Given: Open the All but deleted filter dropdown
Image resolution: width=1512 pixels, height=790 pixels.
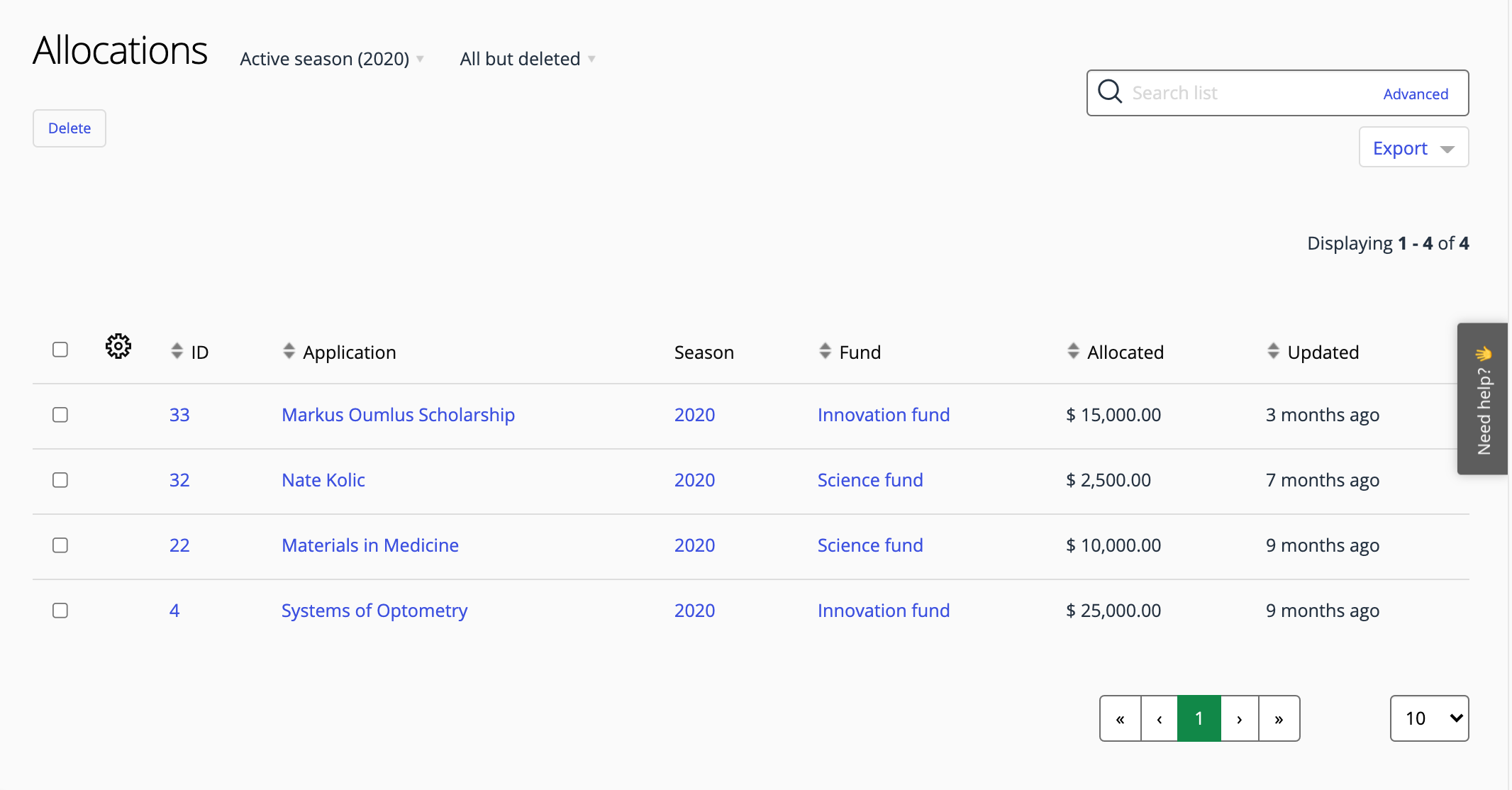Looking at the screenshot, I should coord(526,58).
